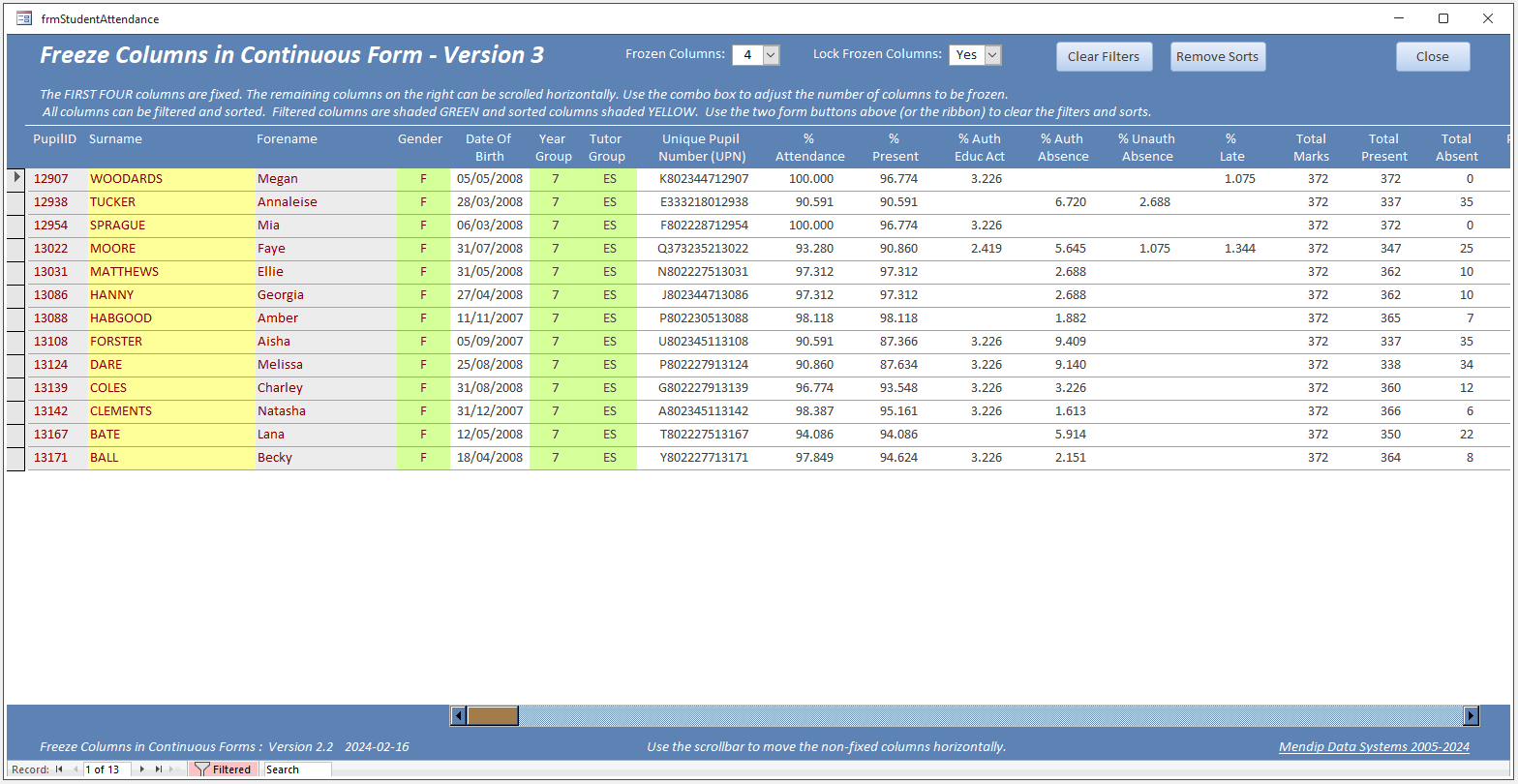
Task: Go to last record navigation icon
Action: coord(159,769)
